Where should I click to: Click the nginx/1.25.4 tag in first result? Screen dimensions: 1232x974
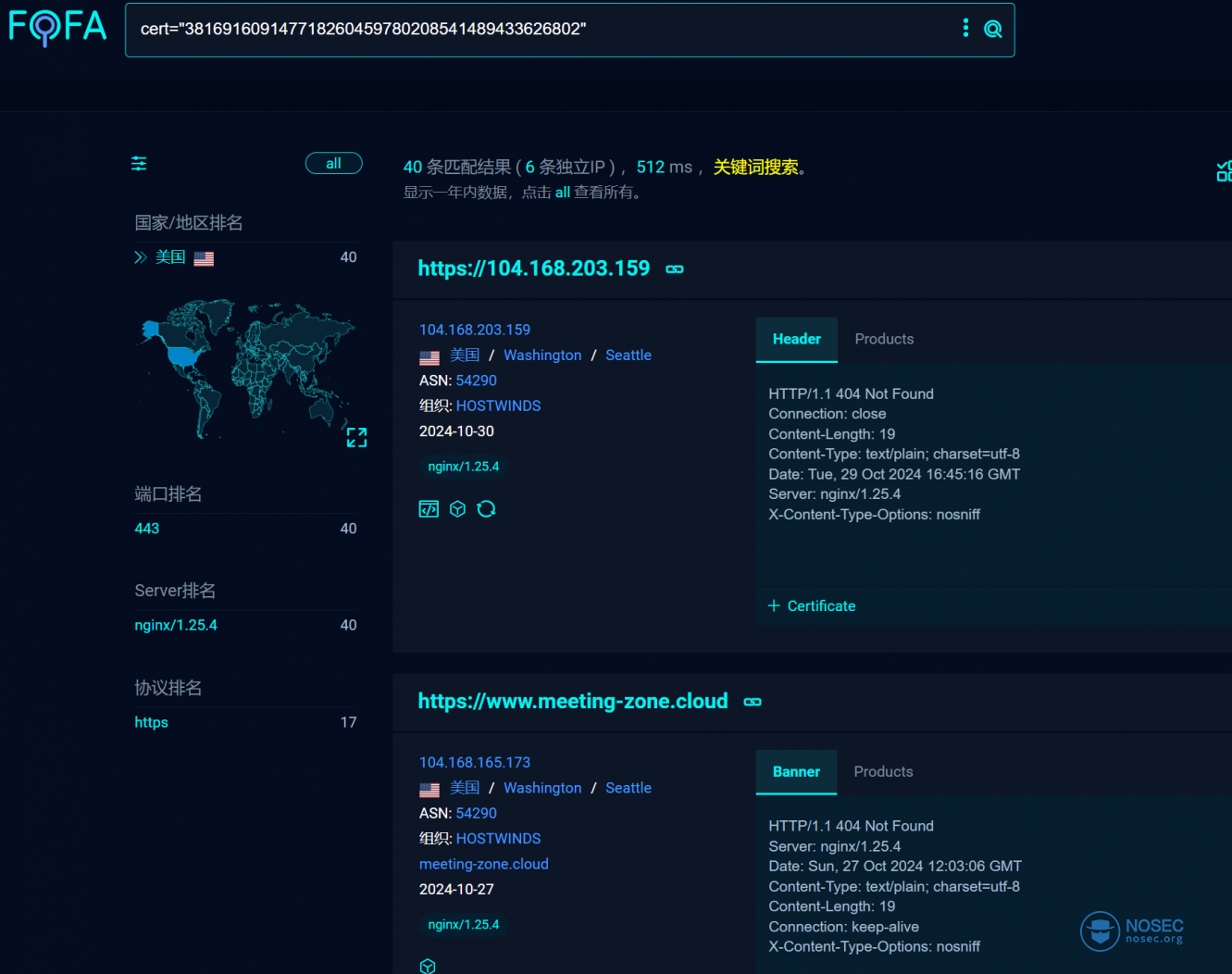[x=464, y=467]
